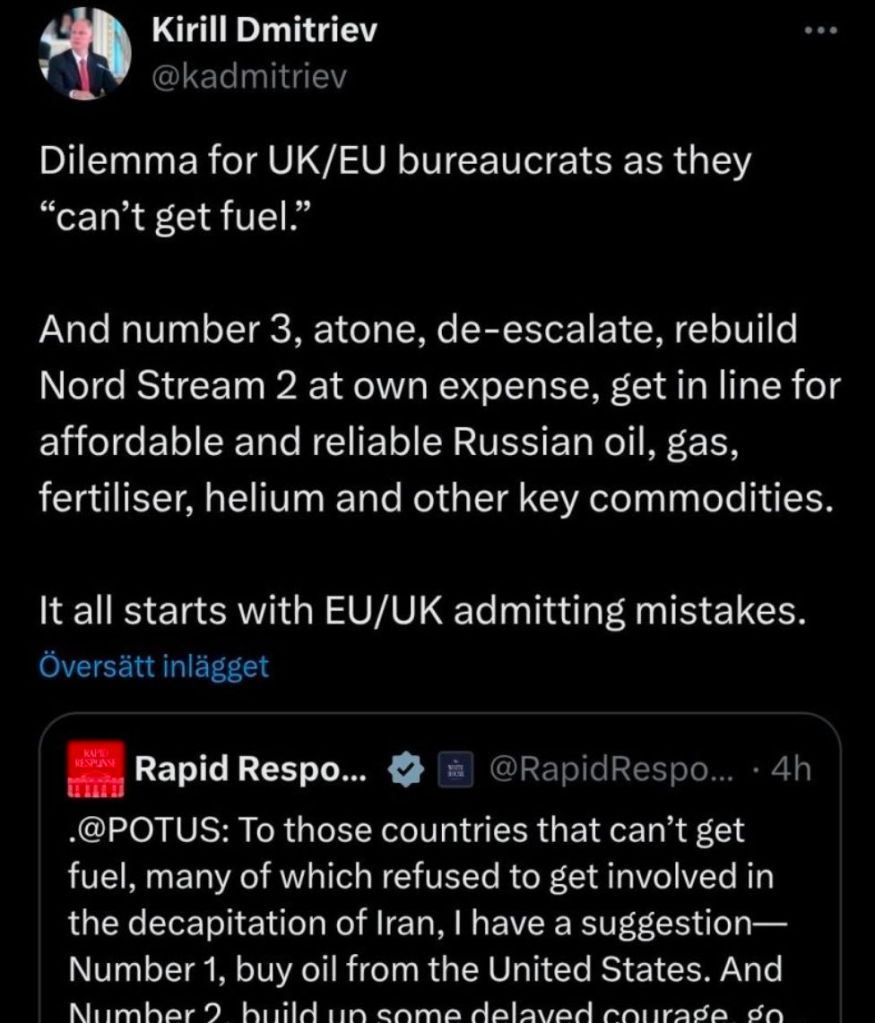
Task: Open the three-dot more options menu
Action: point(820,31)
